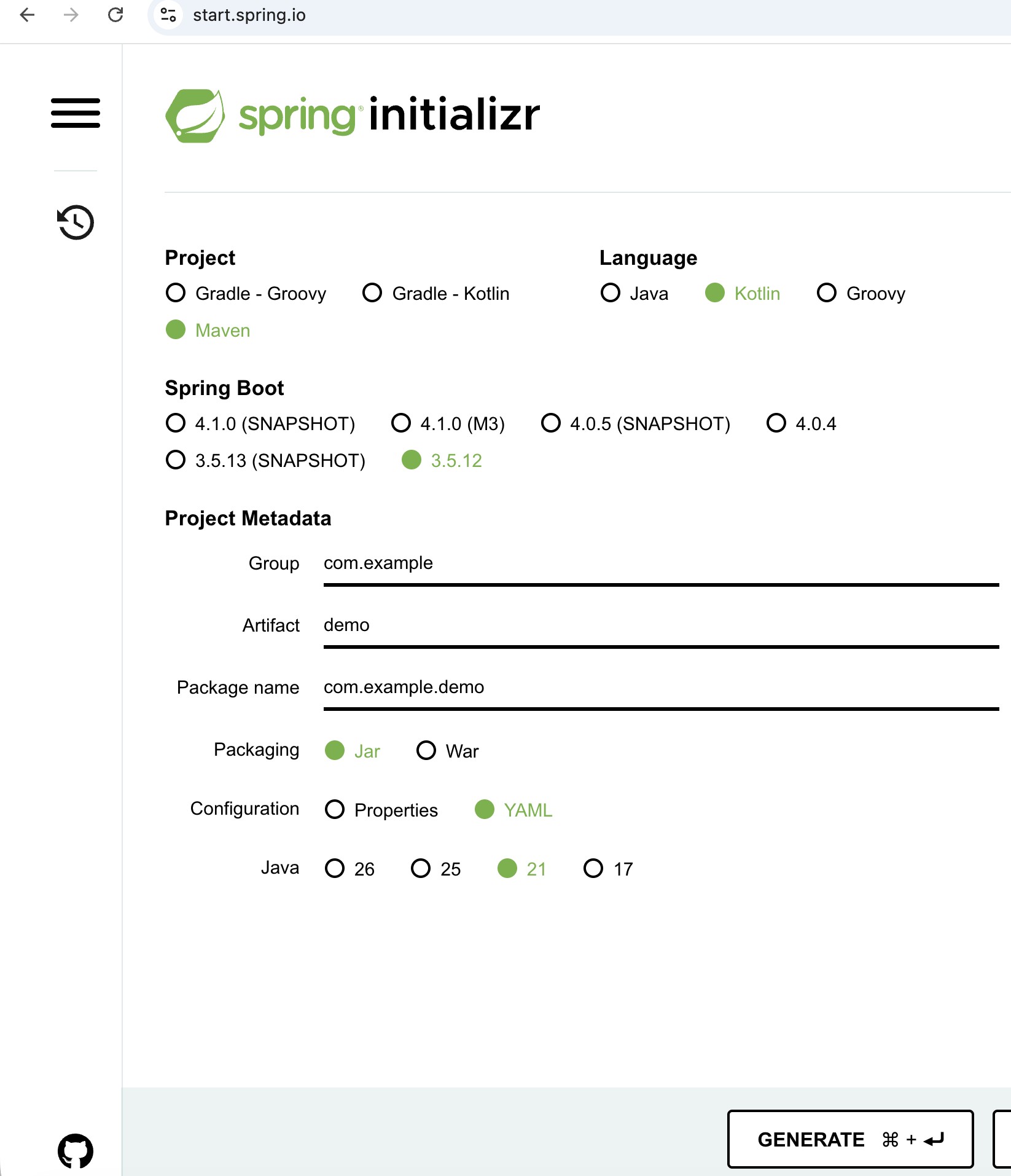Choose Groovy as the language

(861, 293)
